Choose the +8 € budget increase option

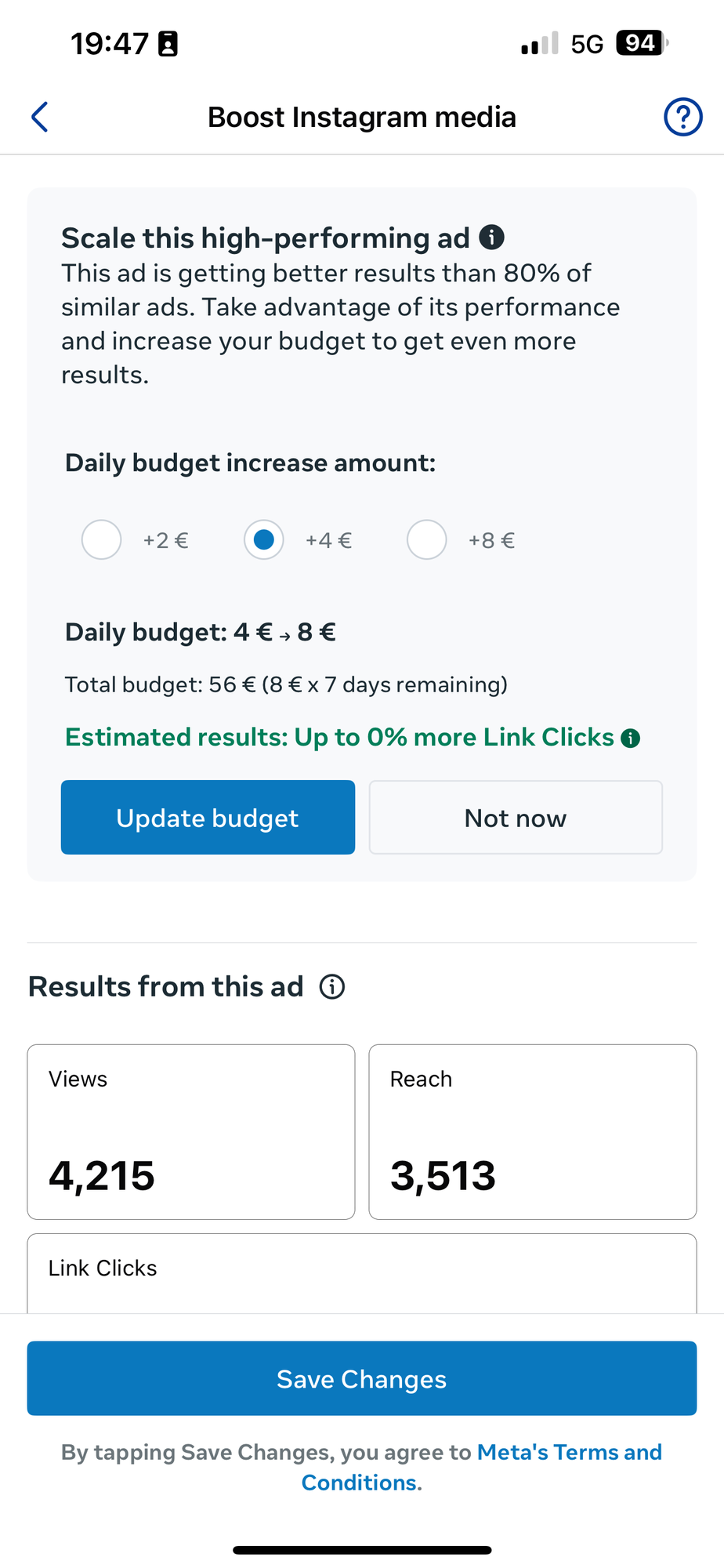point(427,539)
